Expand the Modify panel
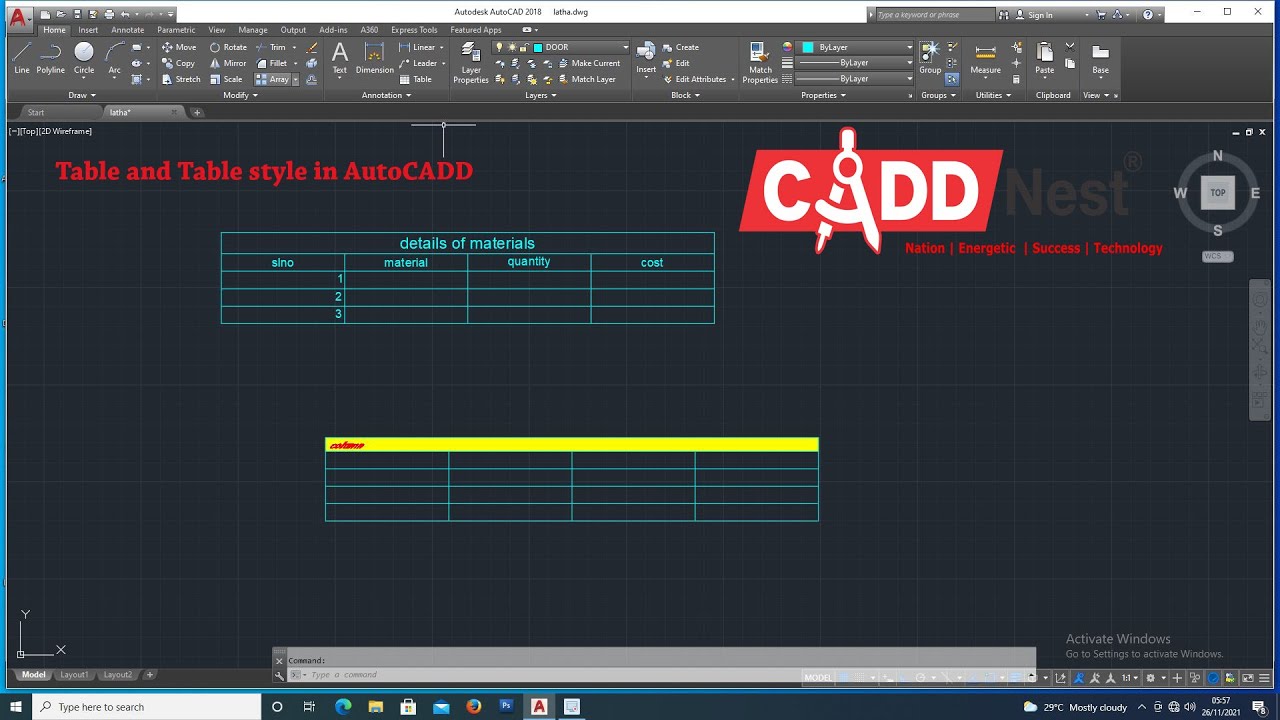Viewport: 1280px width, 720px height. pyautogui.click(x=240, y=95)
